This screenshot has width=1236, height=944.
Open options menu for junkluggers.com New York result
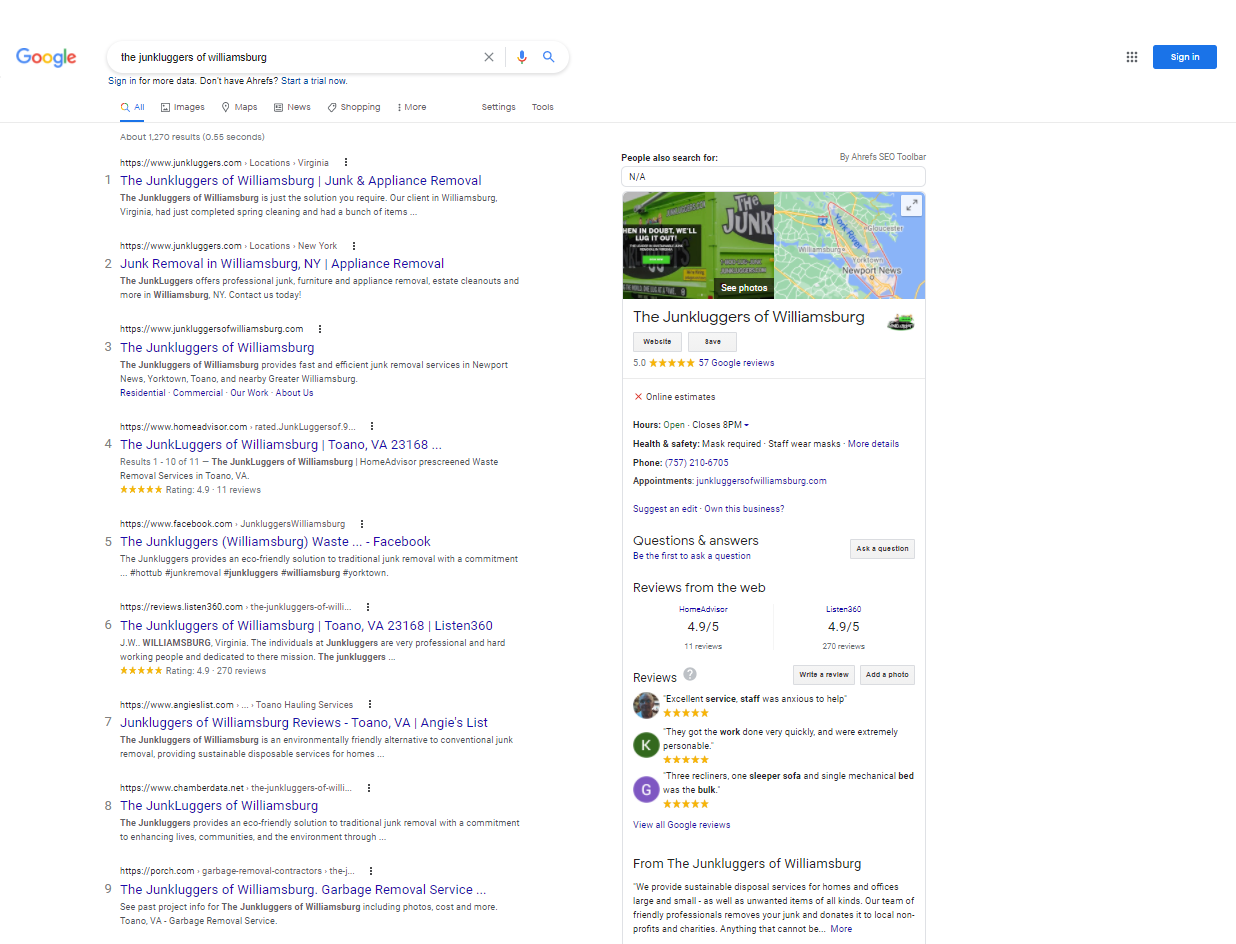coord(354,245)
